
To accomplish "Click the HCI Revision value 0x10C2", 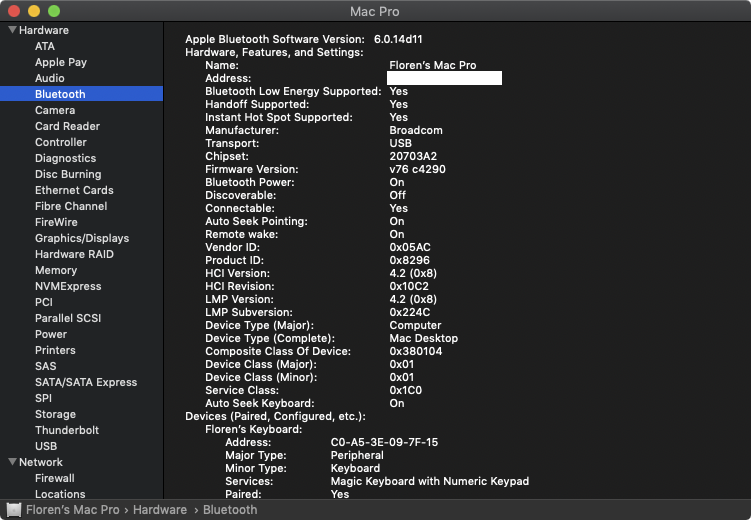I will point(409,286).
